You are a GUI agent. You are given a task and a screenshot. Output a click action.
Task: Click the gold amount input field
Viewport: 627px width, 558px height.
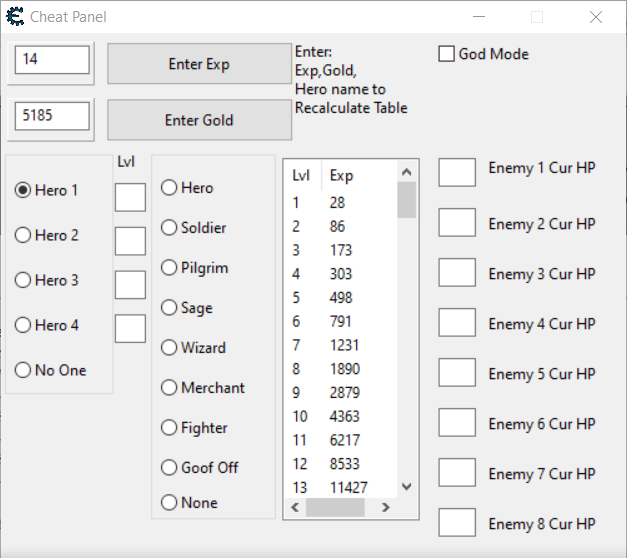coord(52,116)
